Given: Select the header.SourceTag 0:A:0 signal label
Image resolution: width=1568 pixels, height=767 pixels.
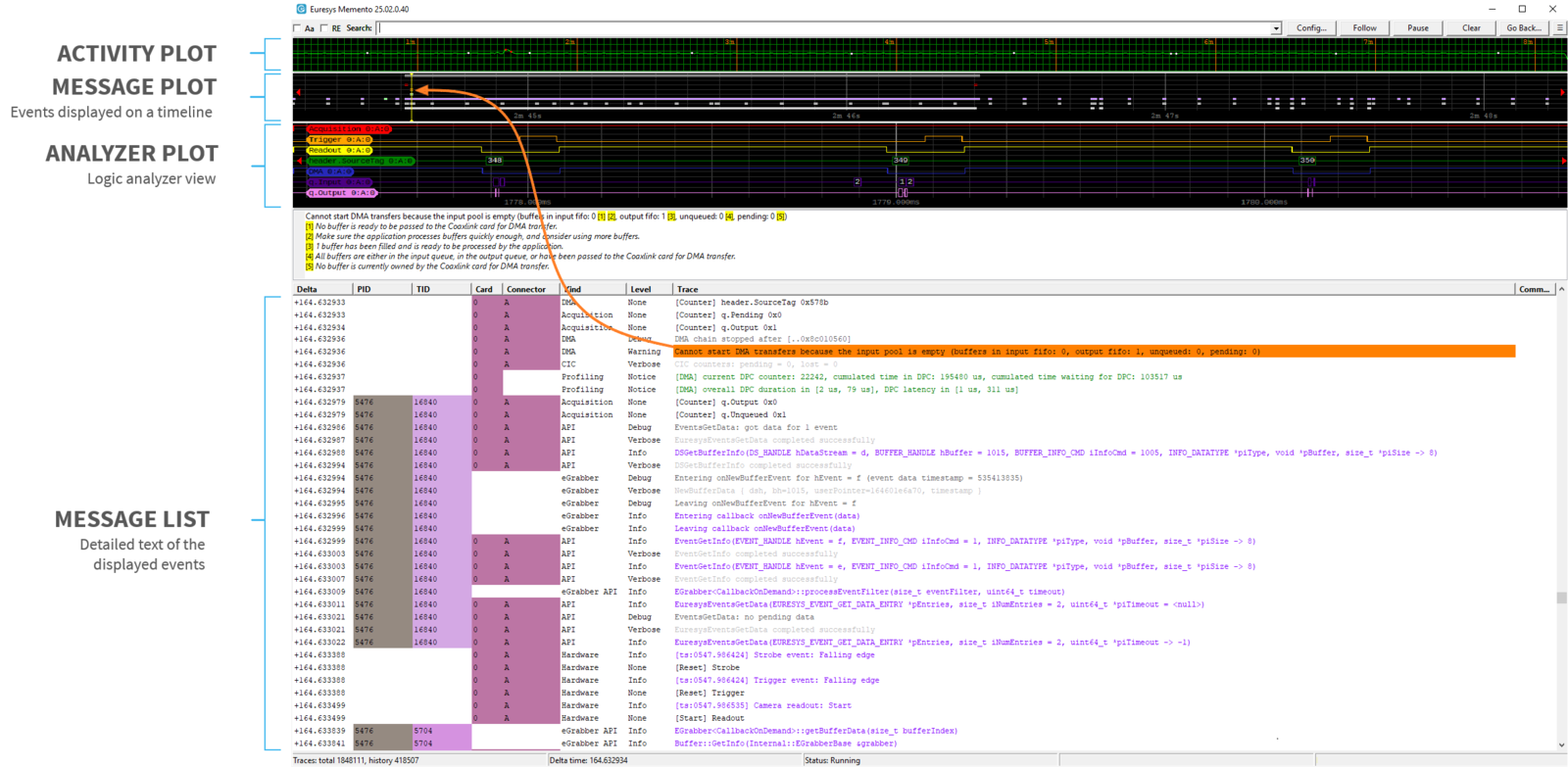Looking at the screenshot, I should point(361,161).
